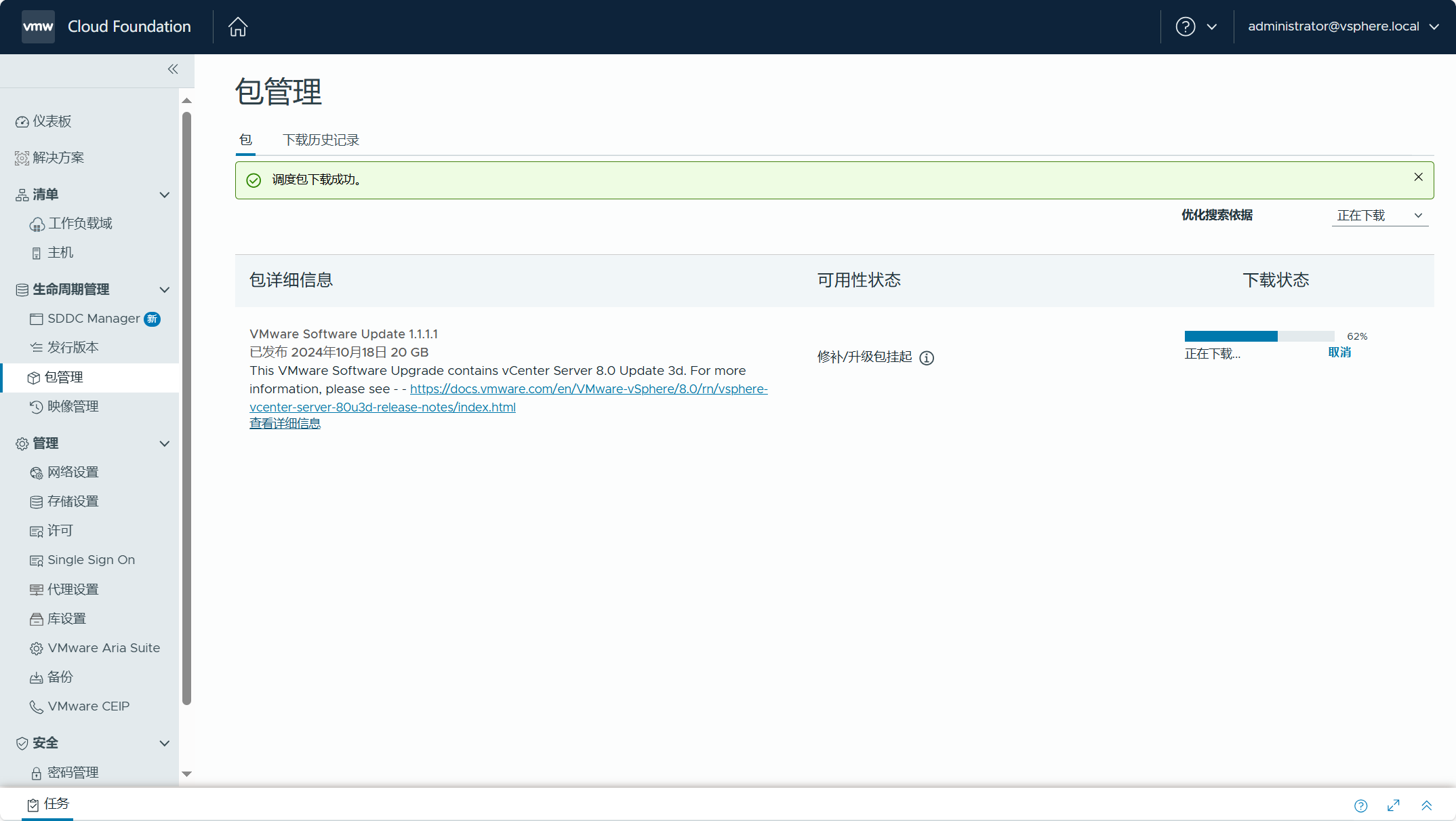This screenshot has height=821, width=1456.
Task: Switch to the 包 tab
Action: (245, 140)
